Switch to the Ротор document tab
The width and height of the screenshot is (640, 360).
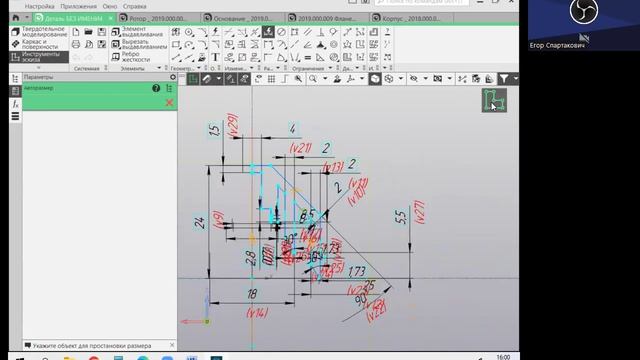(158, 18)
